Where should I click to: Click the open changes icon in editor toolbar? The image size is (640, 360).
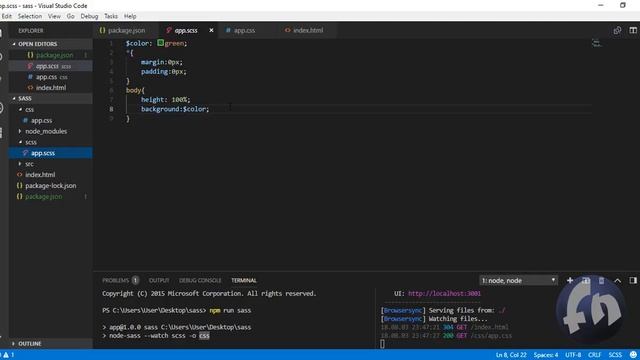617,31
